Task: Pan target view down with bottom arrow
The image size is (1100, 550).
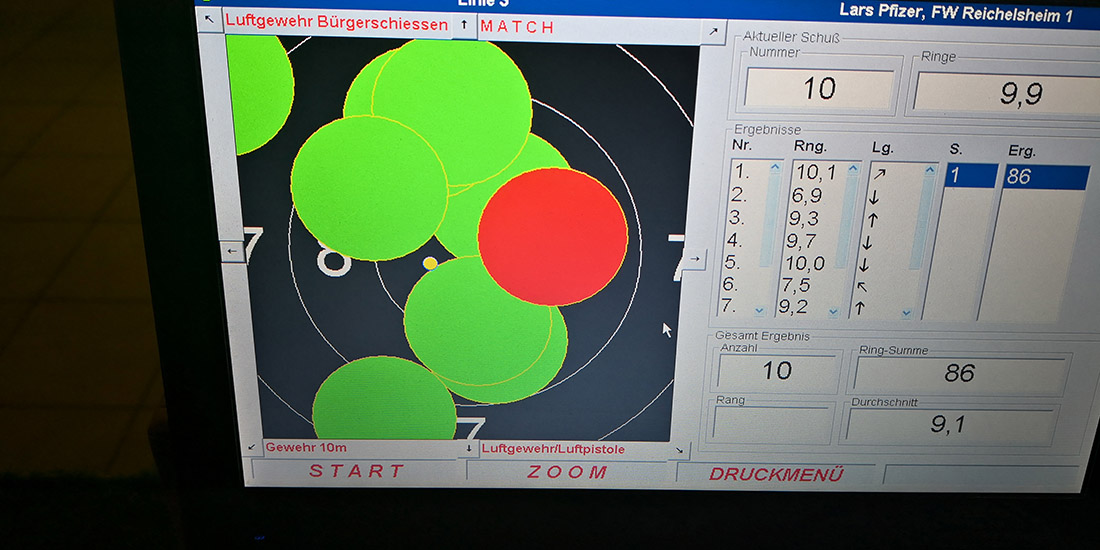Action: [468, 448]
